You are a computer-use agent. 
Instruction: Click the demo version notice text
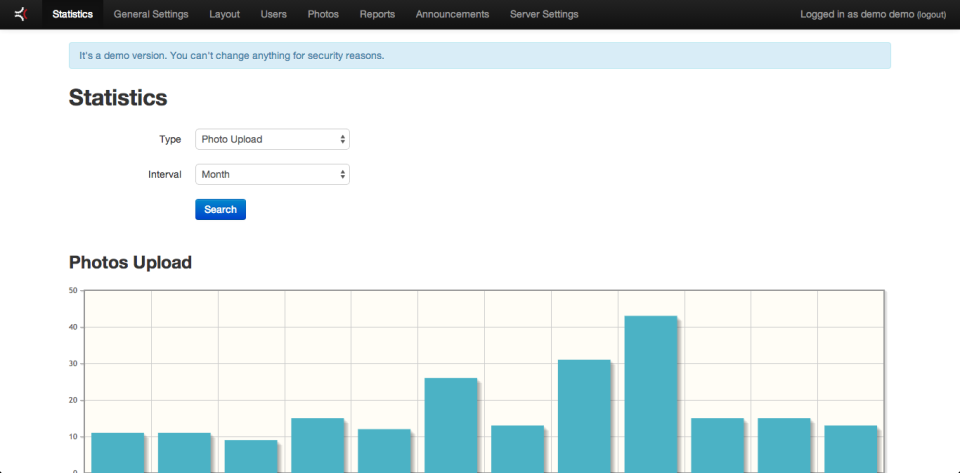tap(231, 56)
